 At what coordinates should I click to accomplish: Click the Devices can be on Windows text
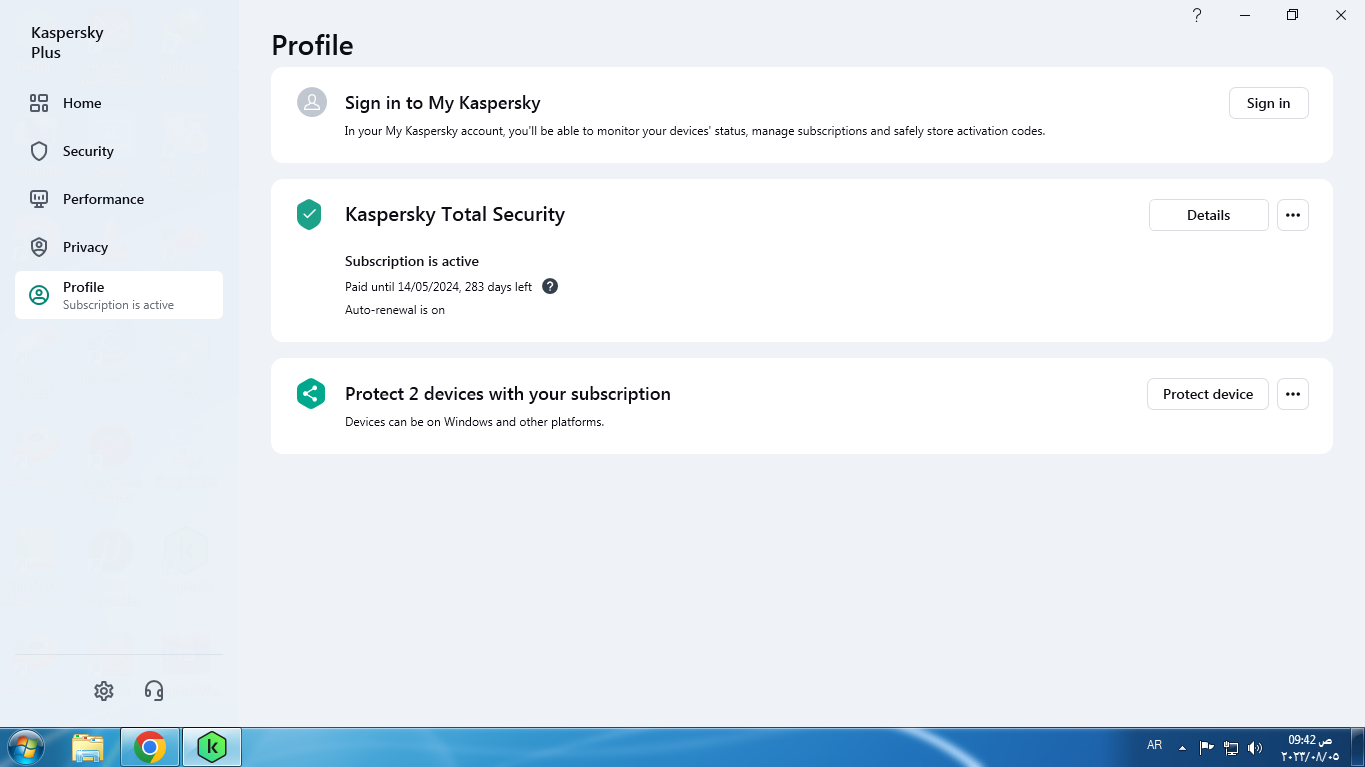pyautogui.click(x=474, y=422)
